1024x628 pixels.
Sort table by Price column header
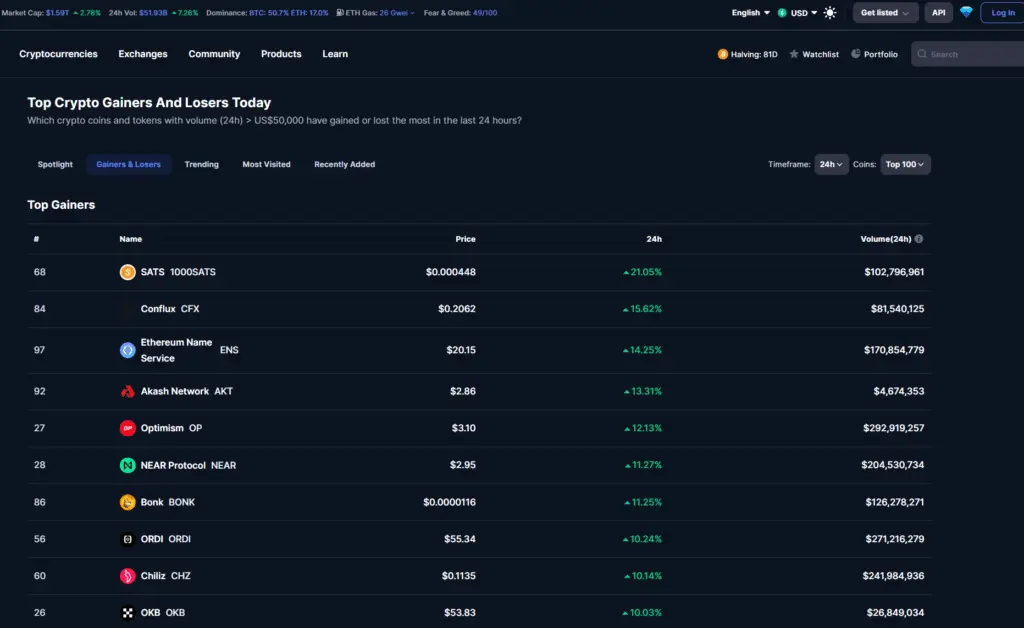pos(465,239)
